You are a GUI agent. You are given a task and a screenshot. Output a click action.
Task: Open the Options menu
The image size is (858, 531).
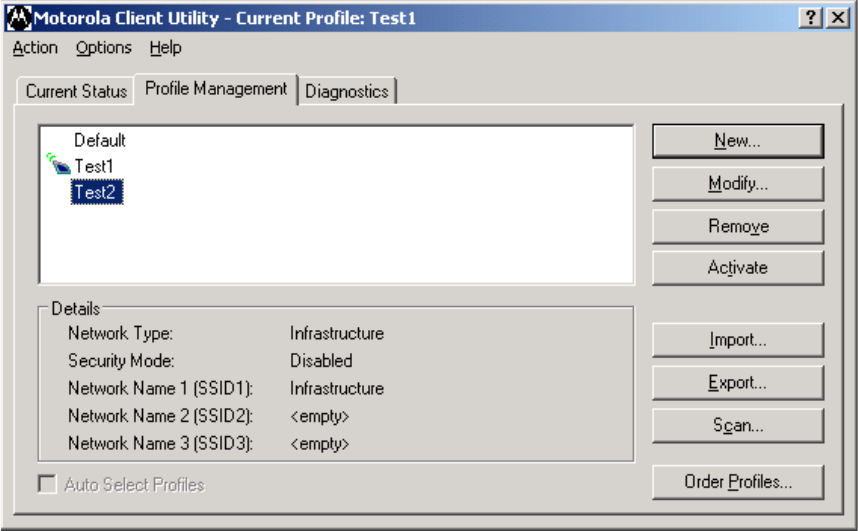coord(103,48)
